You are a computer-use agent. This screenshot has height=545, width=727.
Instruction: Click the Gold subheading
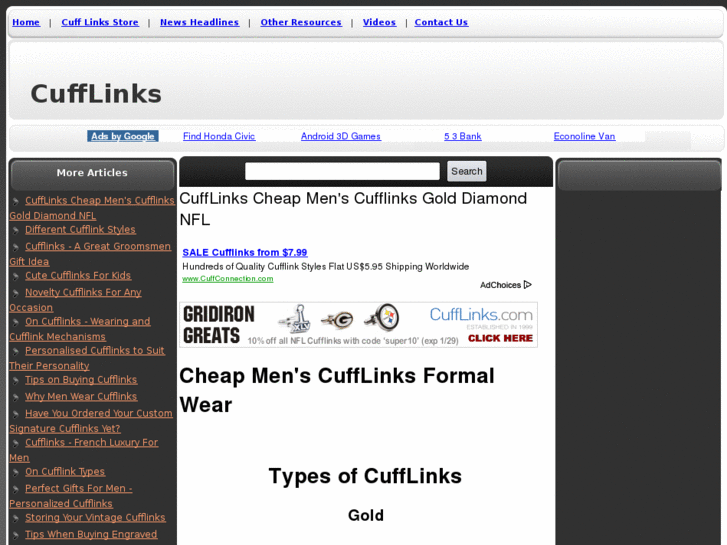366,515
